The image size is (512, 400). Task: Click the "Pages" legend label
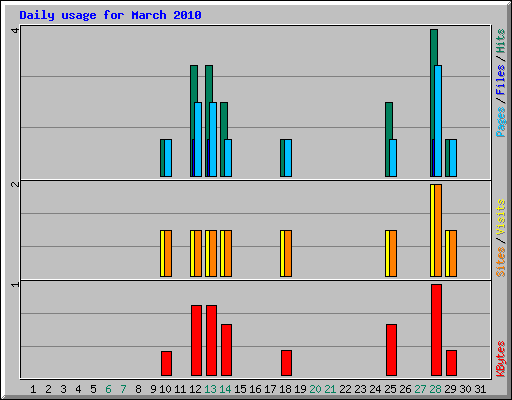[x=501, y=122]
